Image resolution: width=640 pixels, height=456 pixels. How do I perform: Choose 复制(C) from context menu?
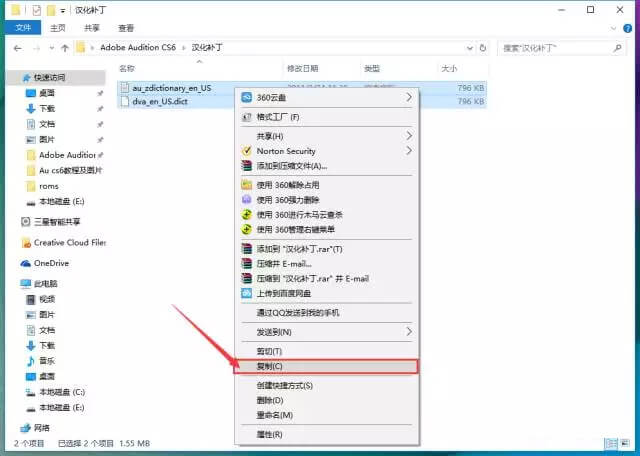327,366
